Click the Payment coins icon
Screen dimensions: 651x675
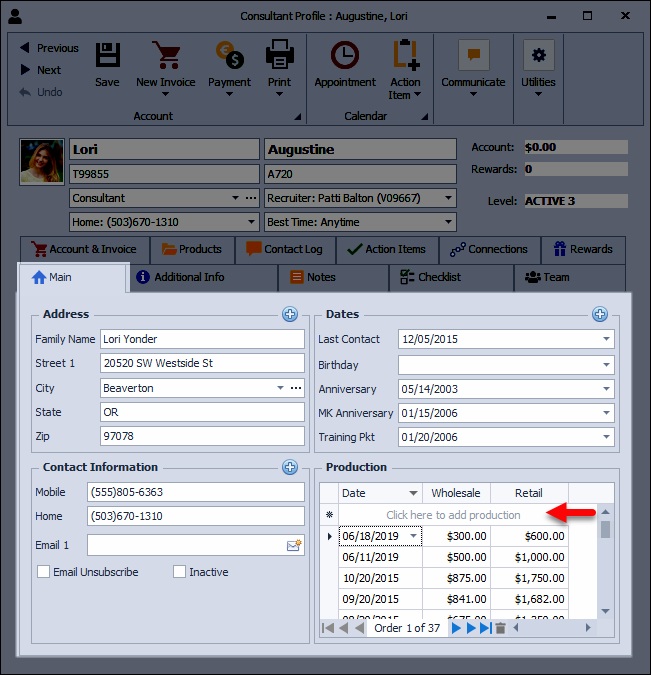(x=229, y=55)
